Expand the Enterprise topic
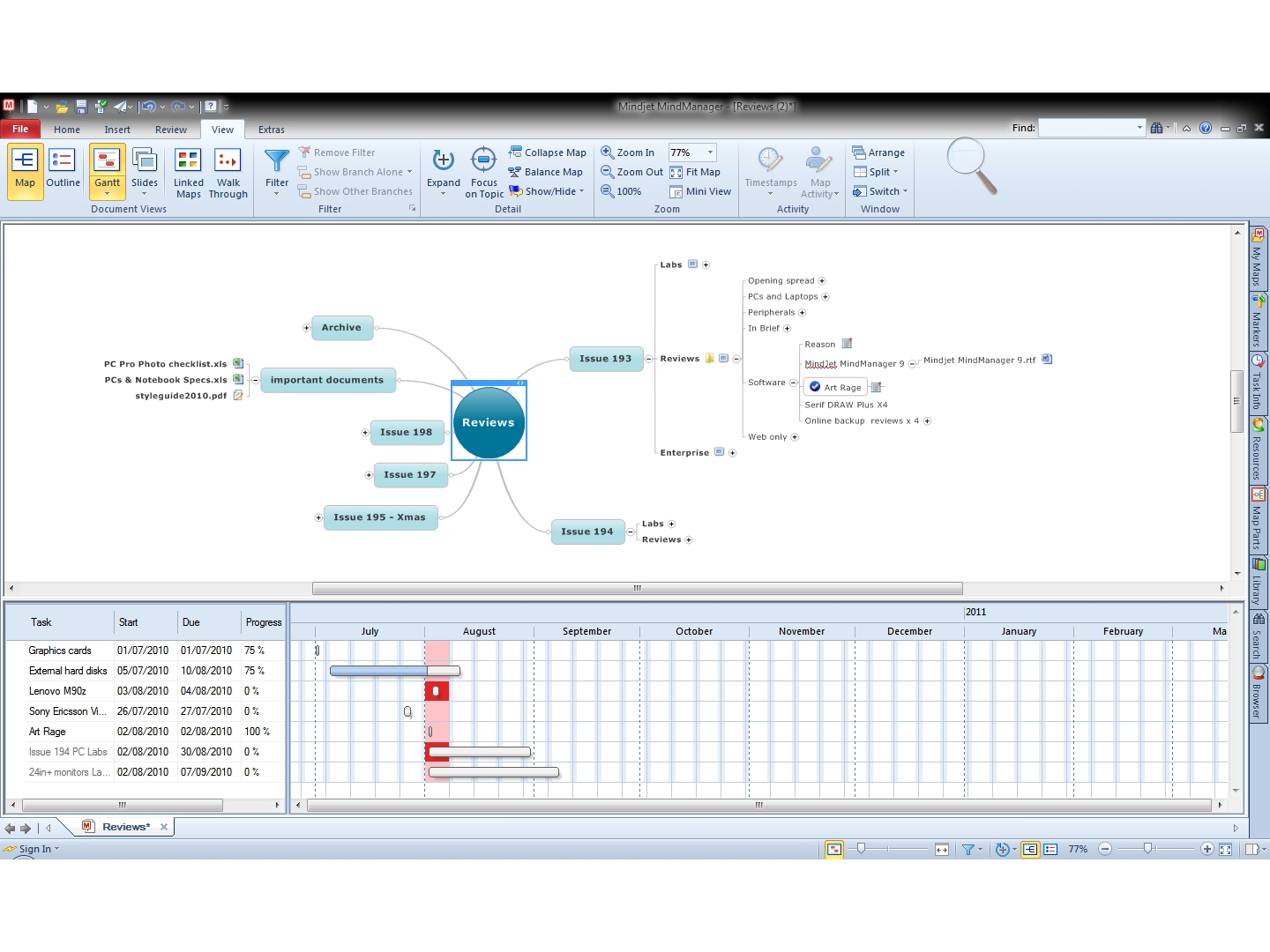Image resolution: width=1270 pixels, height=952 pixels. click(733, 452)
